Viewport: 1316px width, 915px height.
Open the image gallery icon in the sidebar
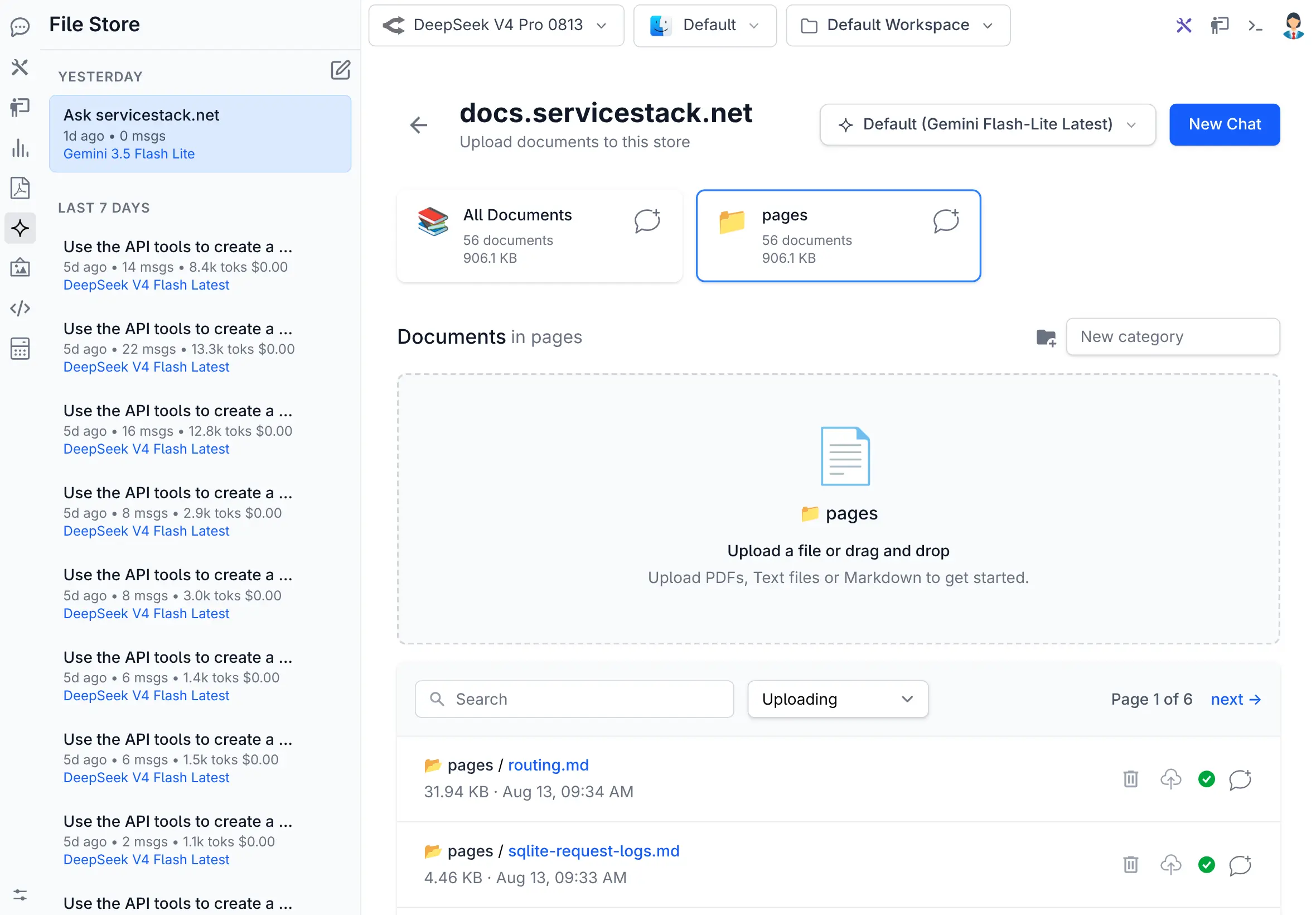tap(20, 268)
